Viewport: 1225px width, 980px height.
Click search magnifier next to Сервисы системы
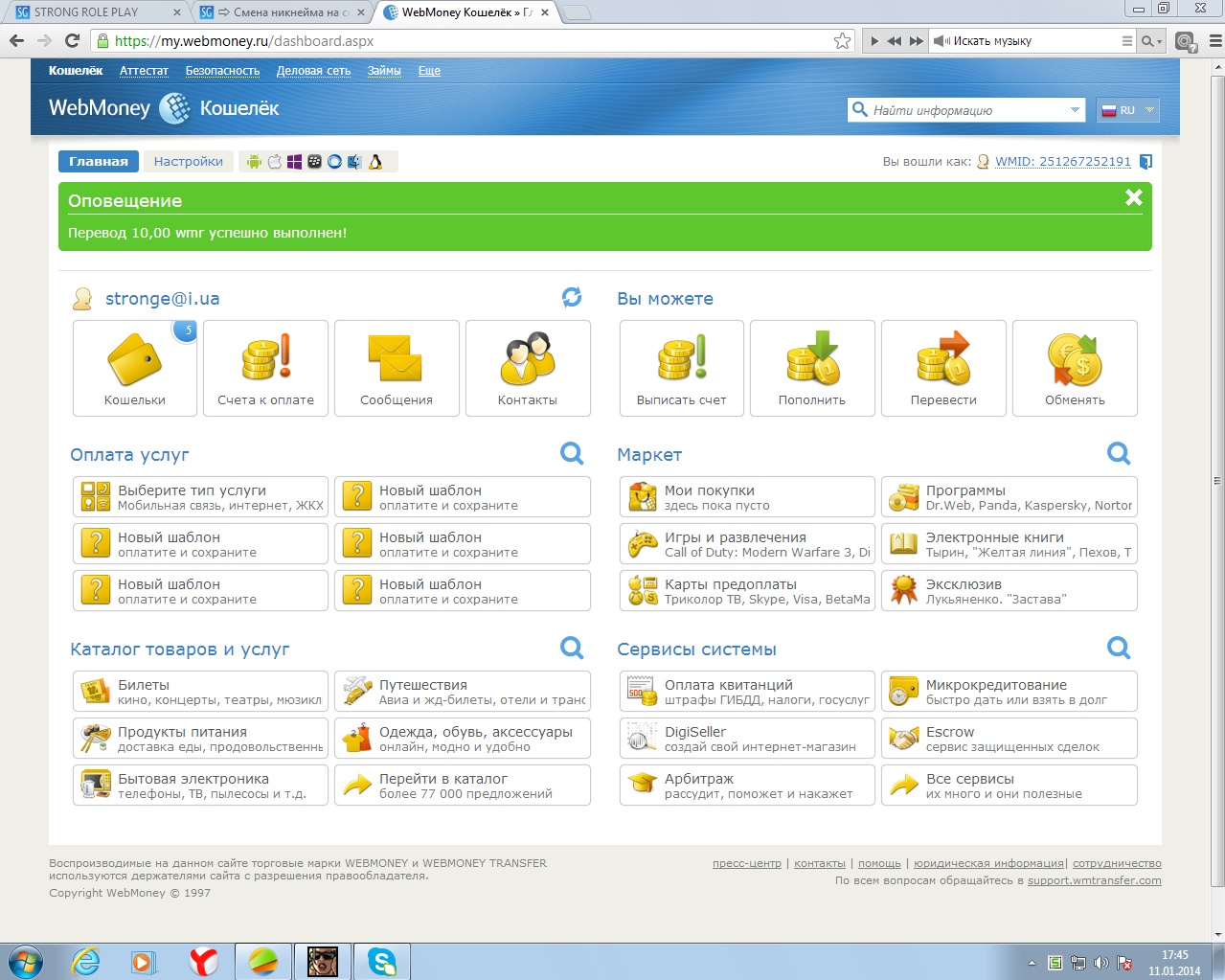[1119, 648]
